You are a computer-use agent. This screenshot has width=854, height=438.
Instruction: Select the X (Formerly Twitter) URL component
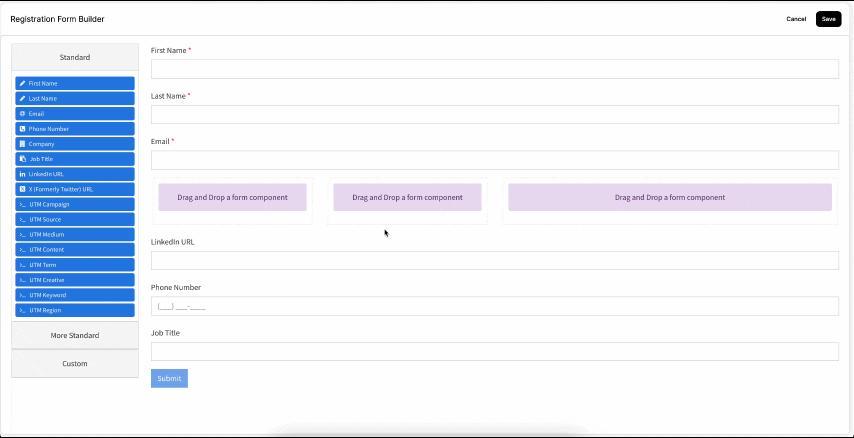(74, 189)
